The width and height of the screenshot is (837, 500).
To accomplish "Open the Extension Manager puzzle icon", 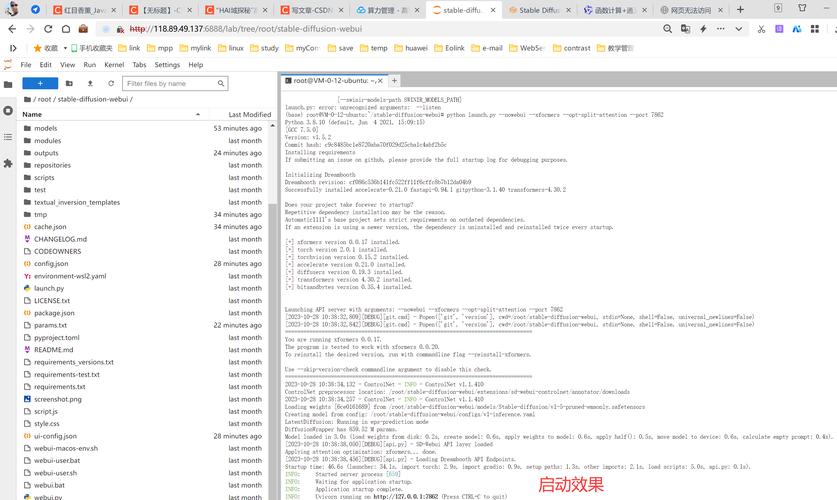I will click(x=8, y=163).
